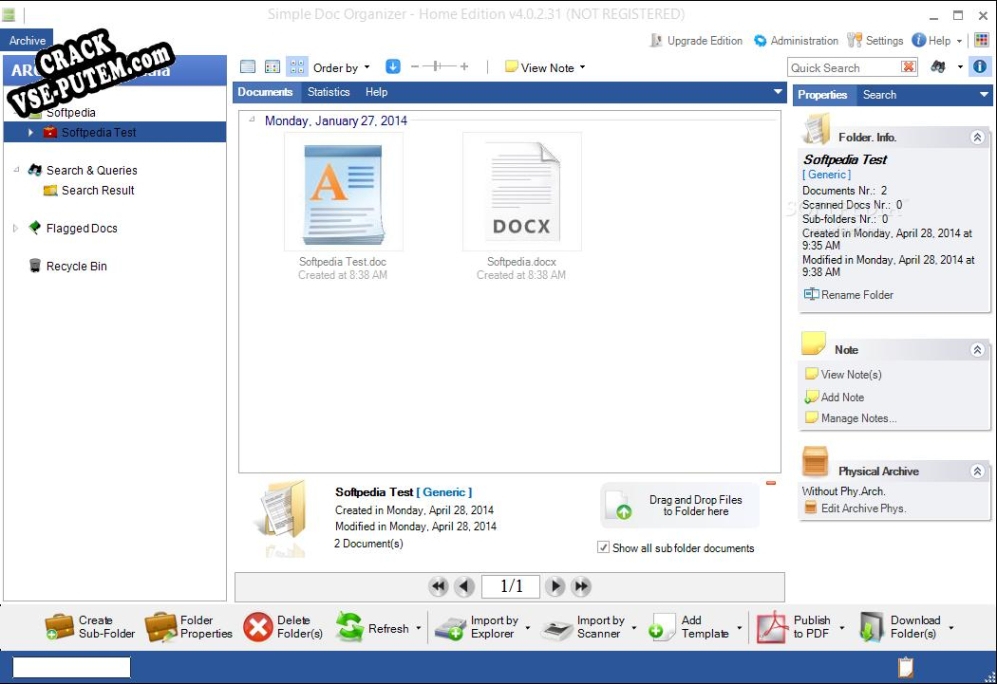Image resolution: width=997 pixels, height=684 pixels.
Task: Switch to the Statistics tab
Action: coord(328,91)
